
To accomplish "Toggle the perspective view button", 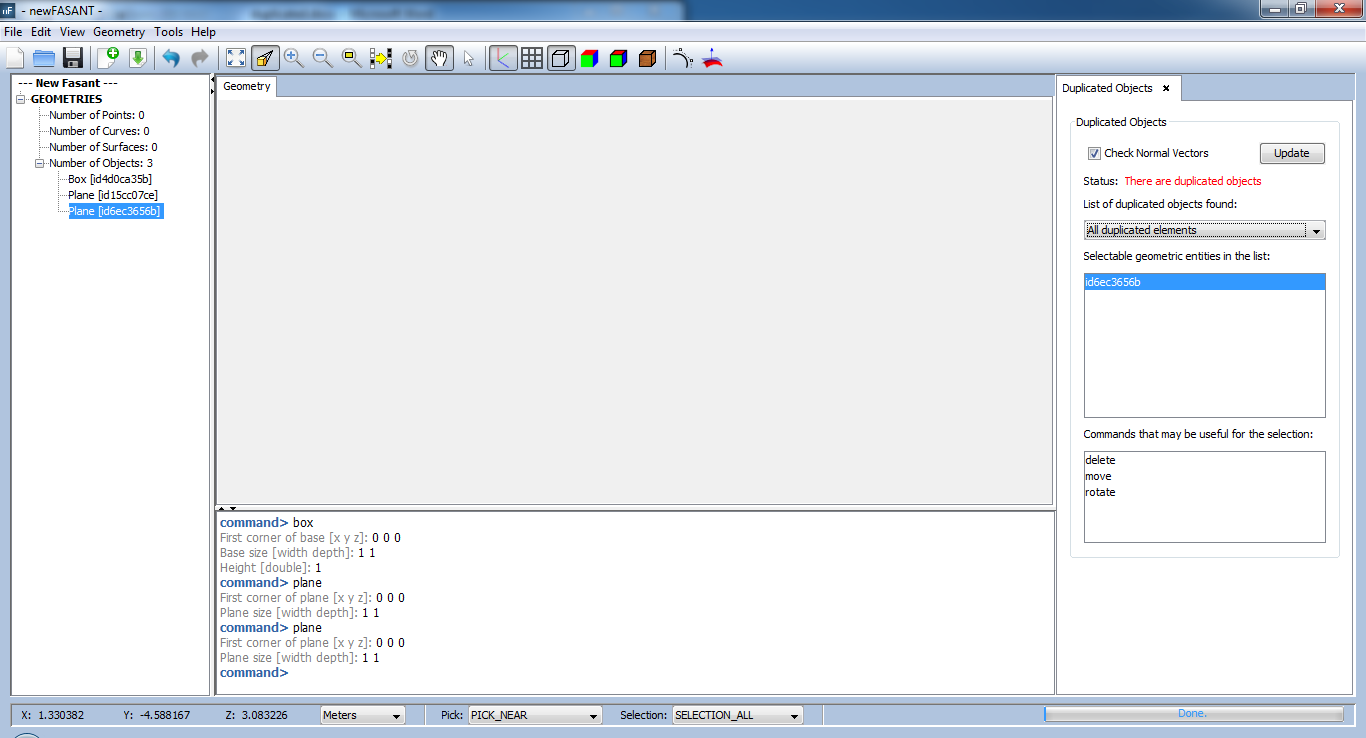I will tap(265, 58).
